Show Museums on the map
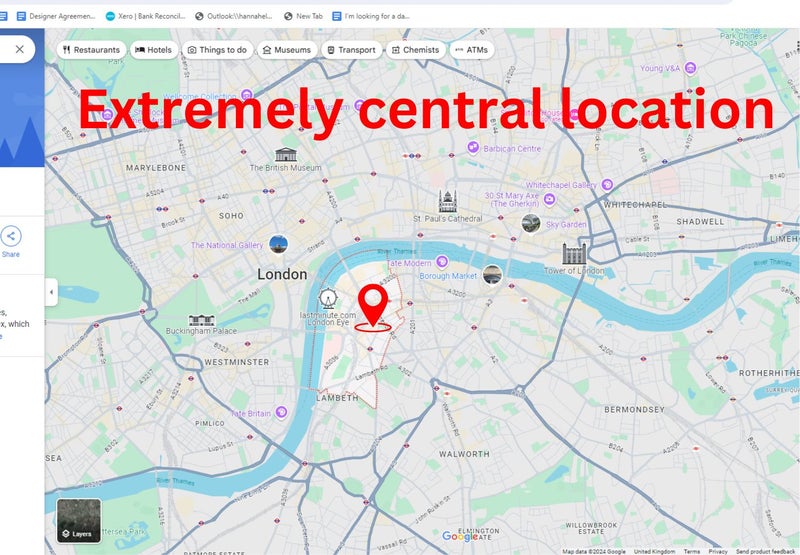The width and height of the screenshot is (800, 555). 287,50
